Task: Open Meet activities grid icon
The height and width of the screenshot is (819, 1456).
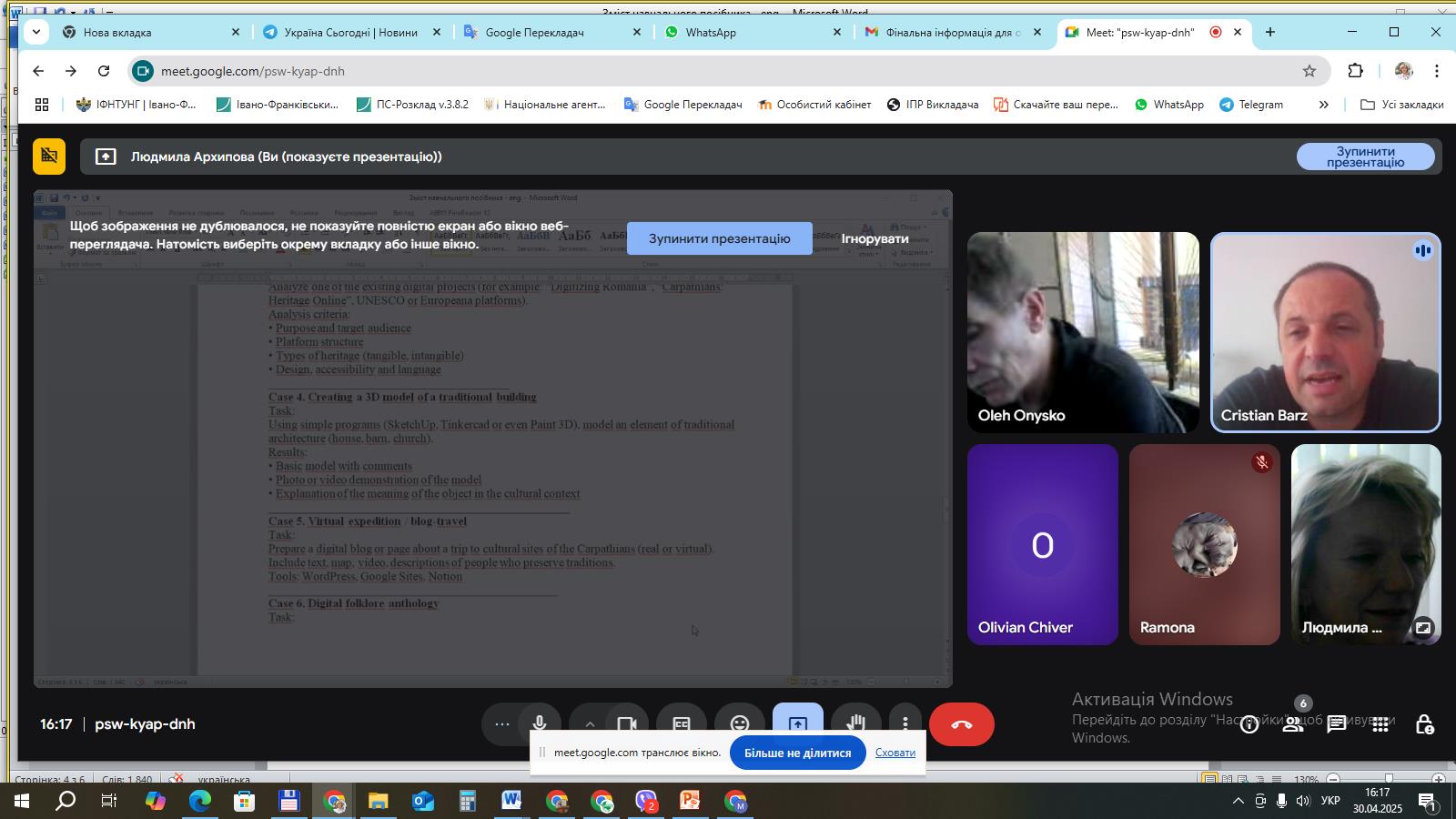Action: pos(1380,724)
